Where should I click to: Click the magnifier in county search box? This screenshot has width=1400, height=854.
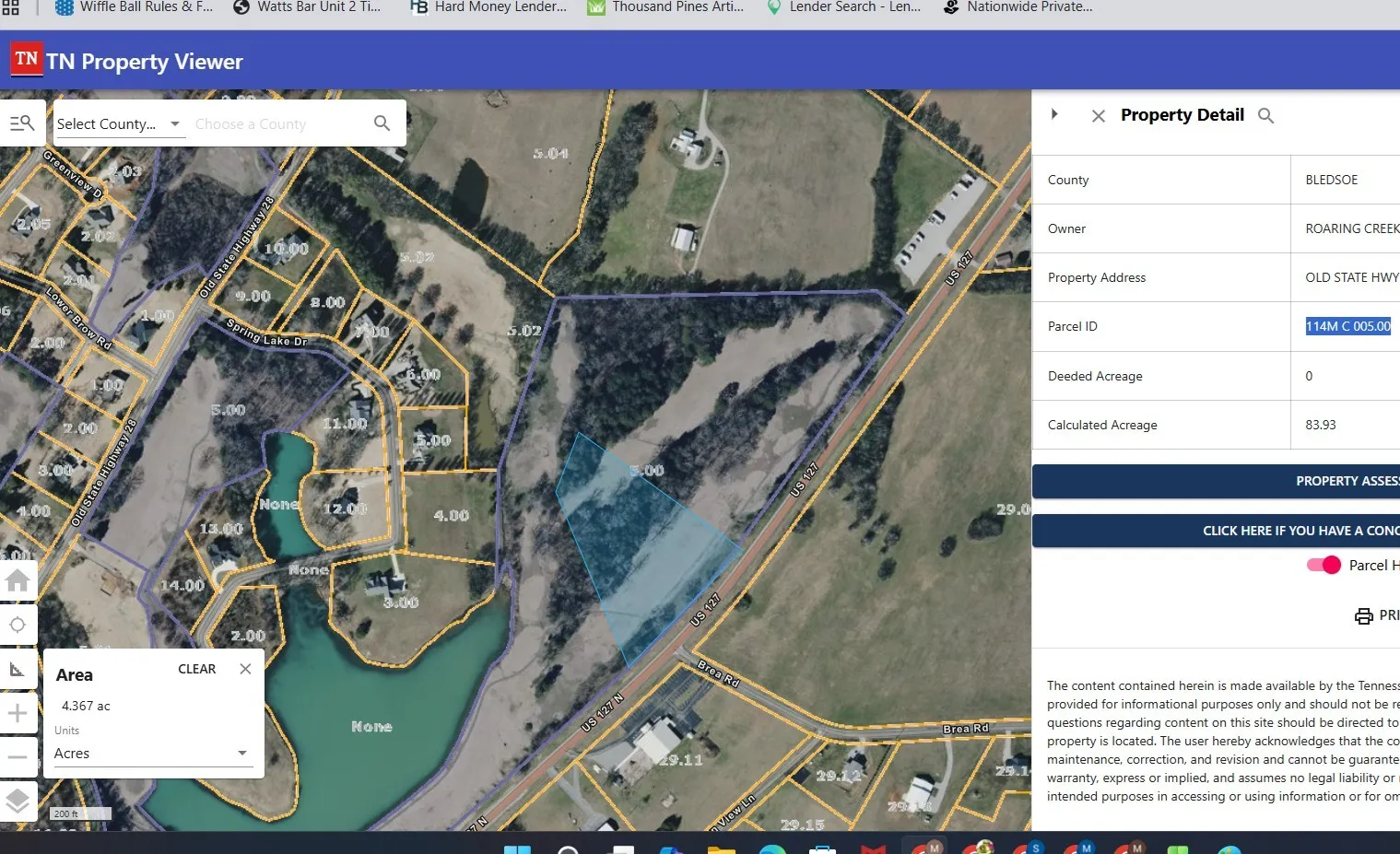click(382, 123)
